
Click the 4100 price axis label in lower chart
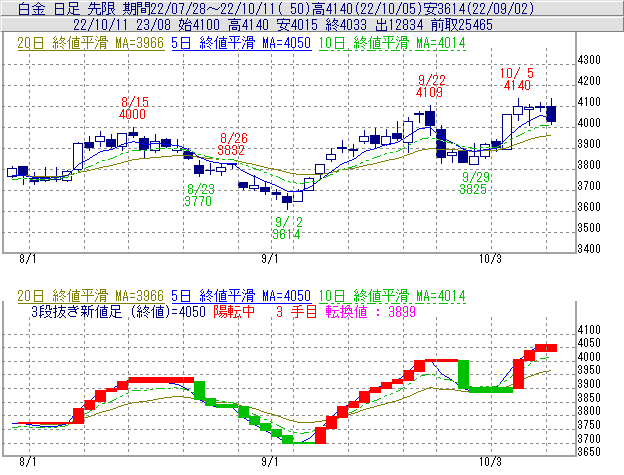click(589, 330)
